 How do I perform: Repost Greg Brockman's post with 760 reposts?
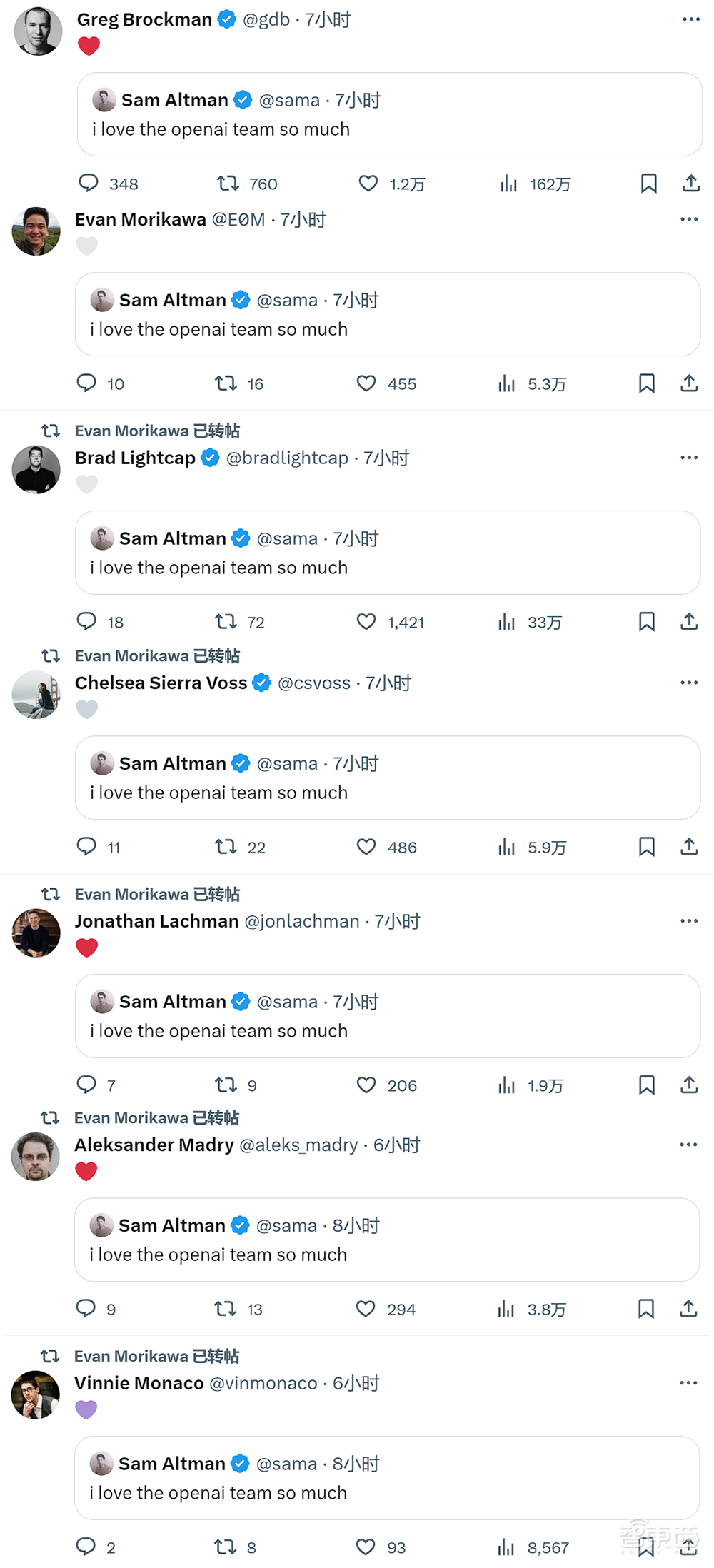pyautogui.click(x=228, y=184)
